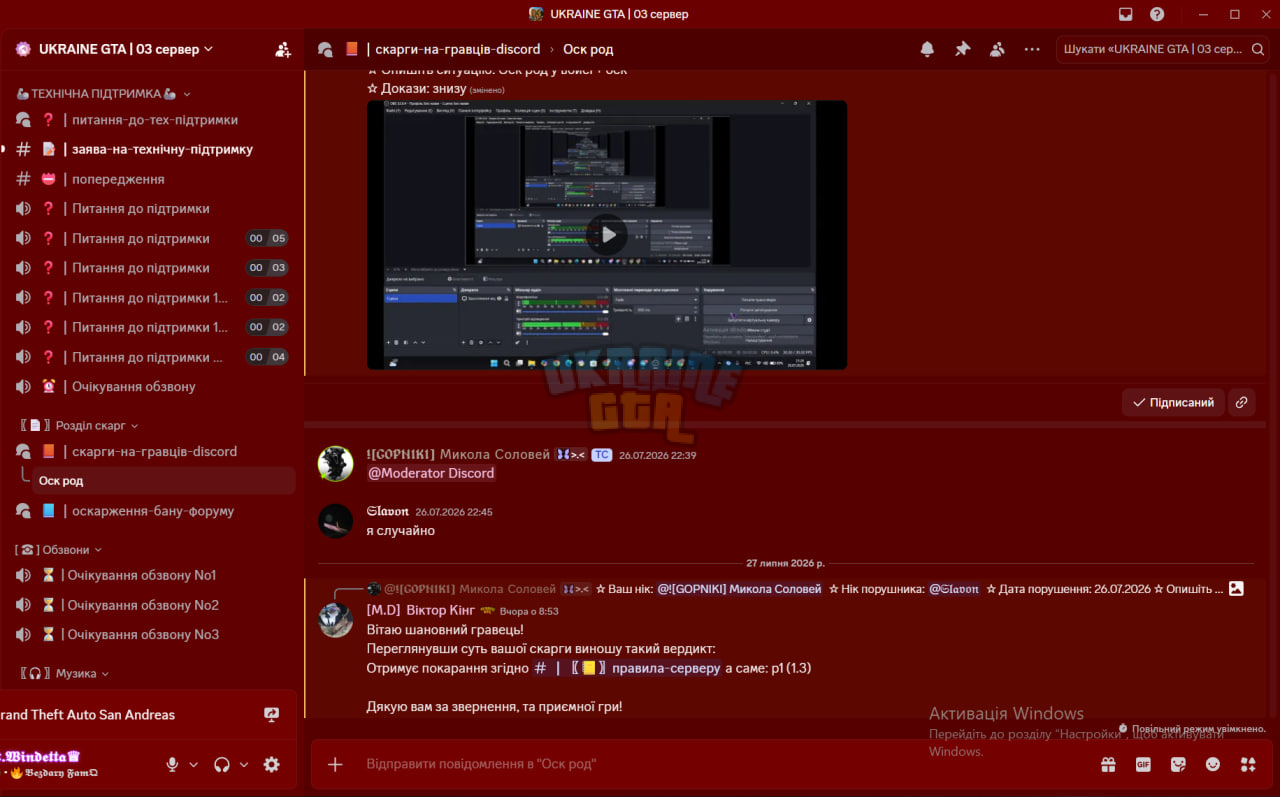Open the sticker picker
1280x797 pixels.
pyautogui.click(x=1178, y=764)
